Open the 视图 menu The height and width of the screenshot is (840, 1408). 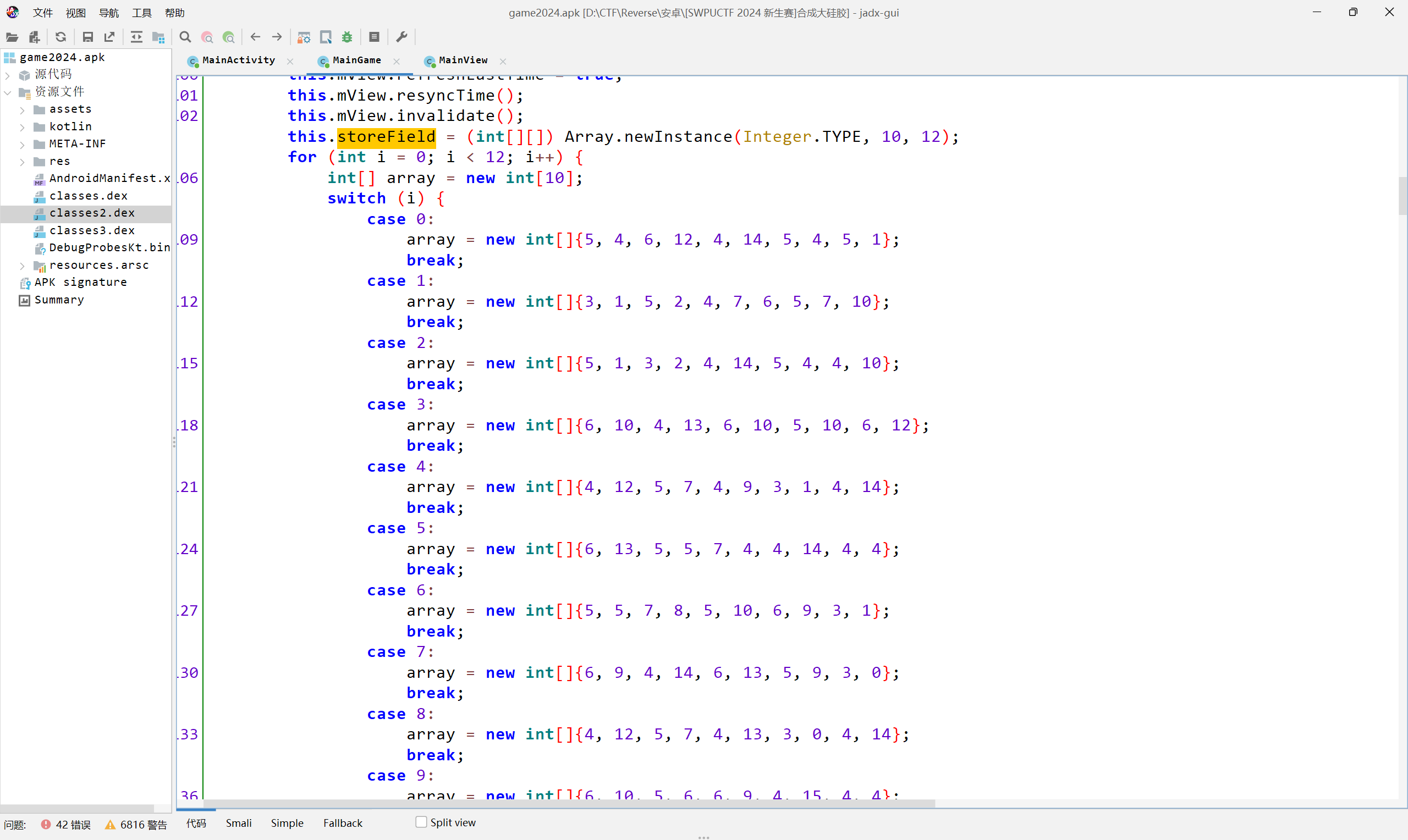pyautogui.click(x=75, y=13)
